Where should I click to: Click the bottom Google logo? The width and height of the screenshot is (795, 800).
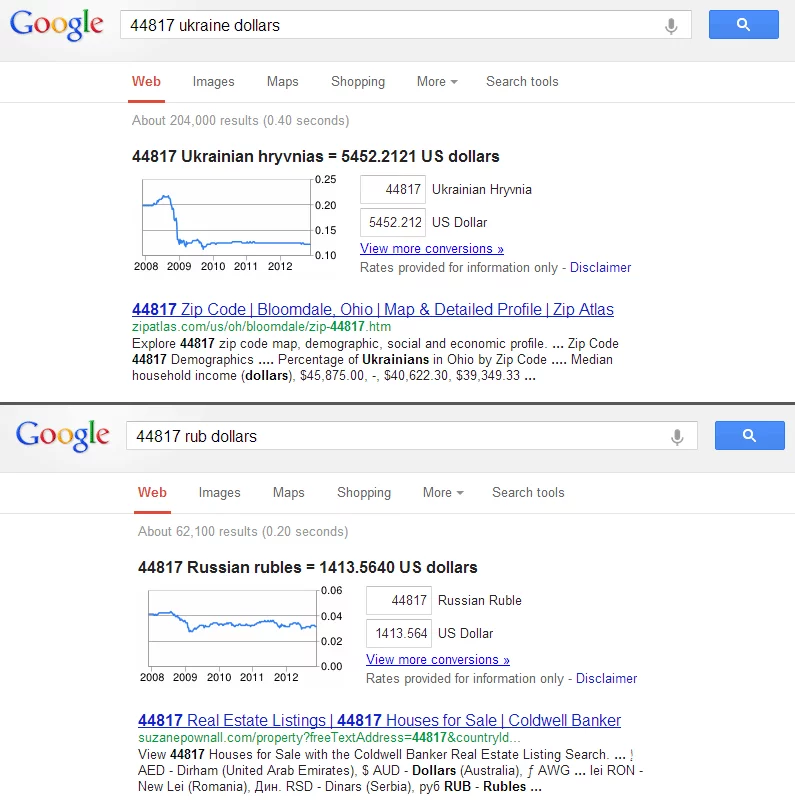point(63,436)
